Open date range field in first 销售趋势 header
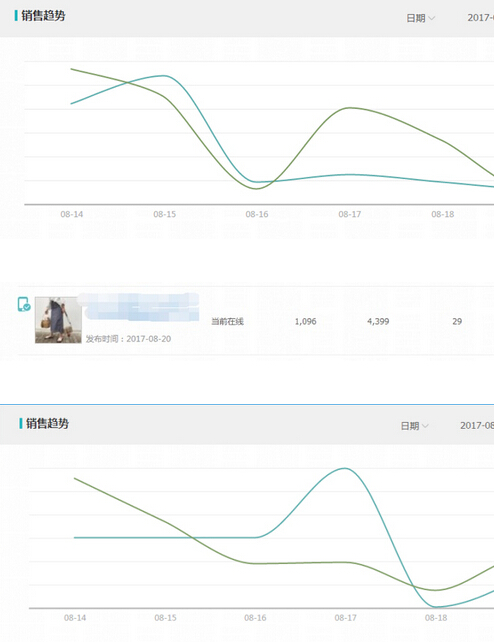The height and width of the screenshot is (642, 494). coord(480,18)
